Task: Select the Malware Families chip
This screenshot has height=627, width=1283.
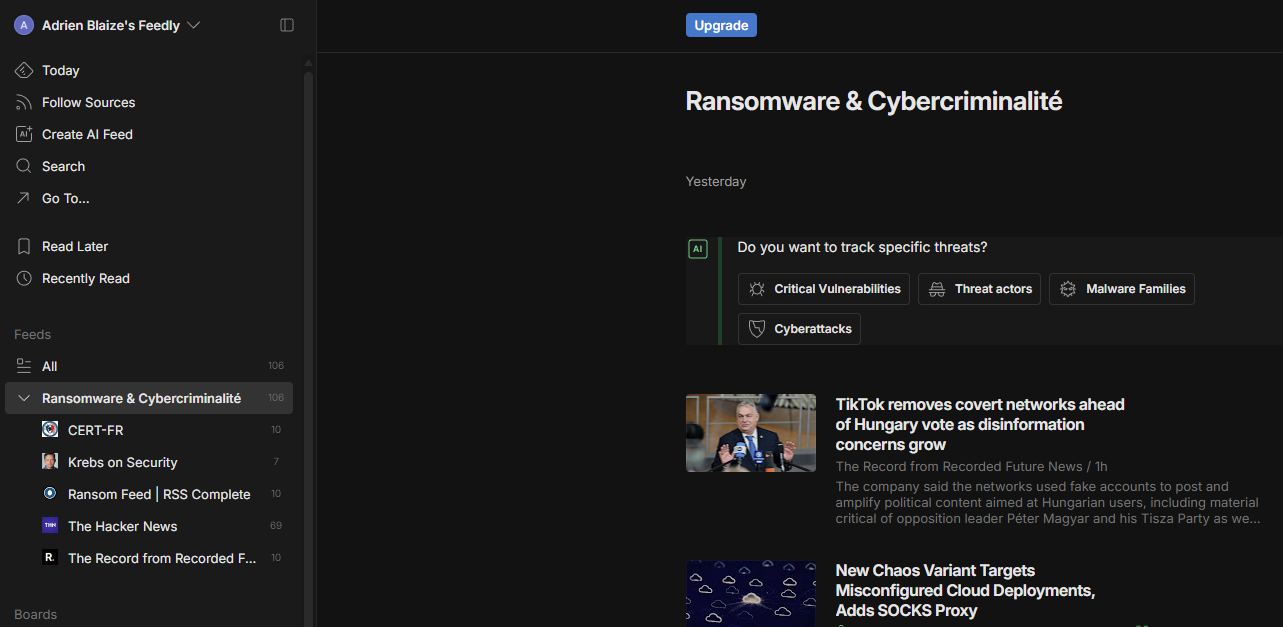Action: click(1121, 289)
